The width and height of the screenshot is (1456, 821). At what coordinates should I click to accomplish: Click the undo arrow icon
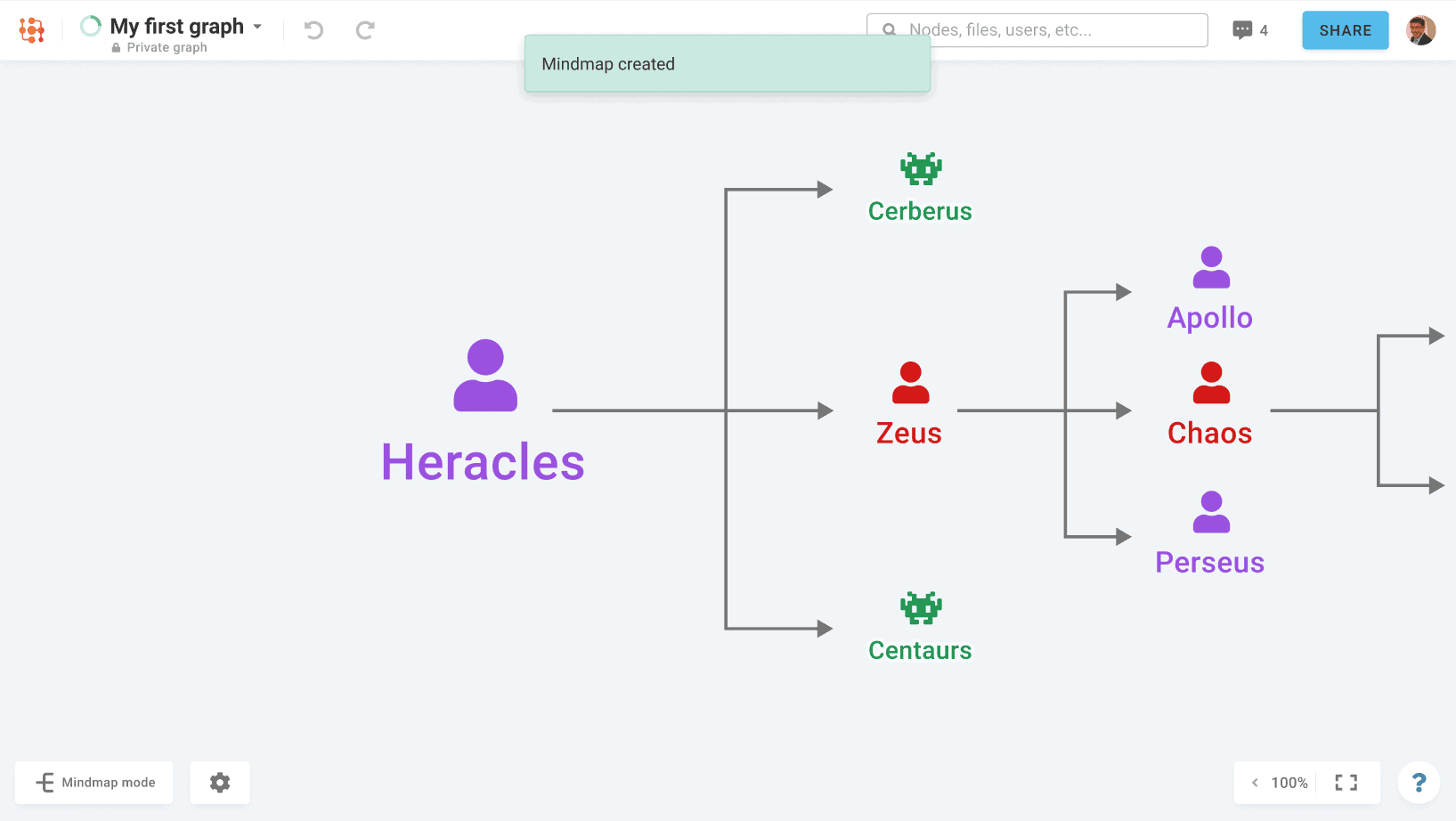(x=313, y=30)
